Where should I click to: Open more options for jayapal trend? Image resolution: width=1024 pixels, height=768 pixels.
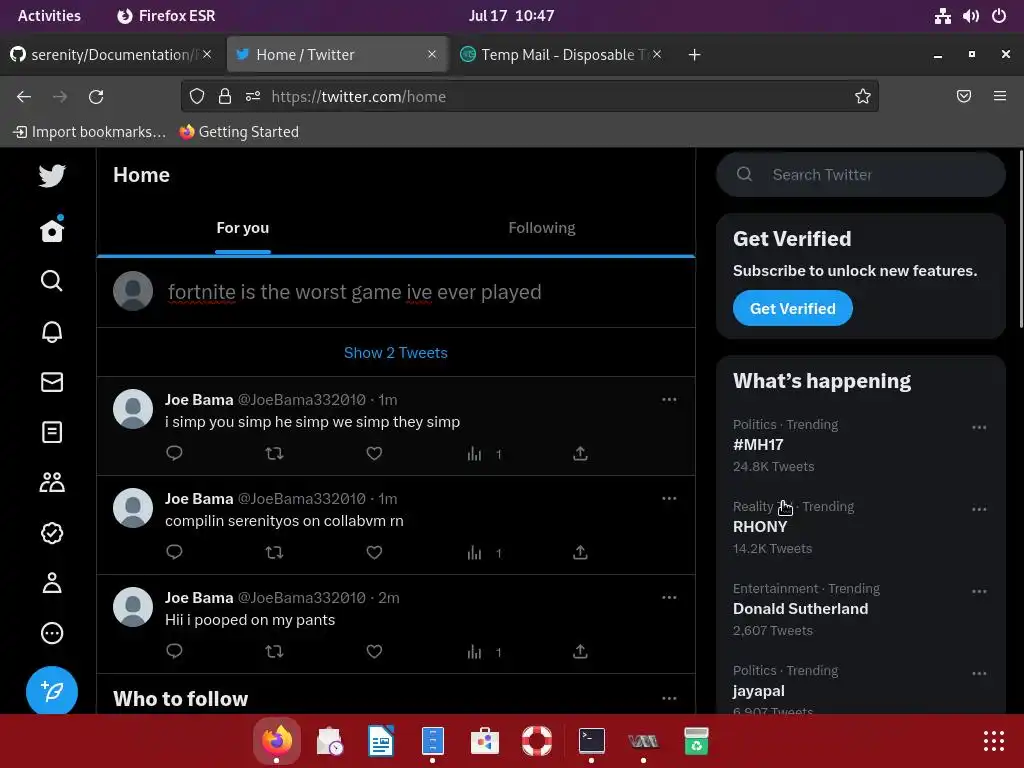979,674
